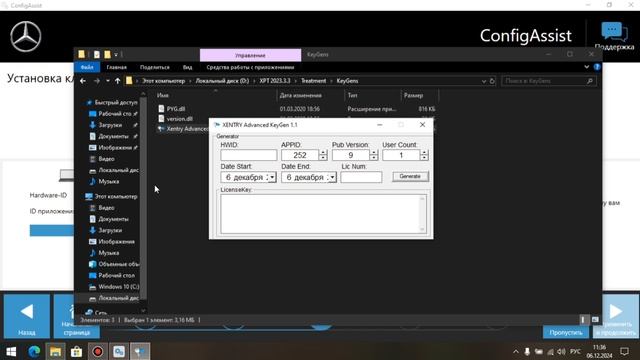This screenshot has height=360, width=640.
Task: Go back in File Explorer navigation
Action: click(83, 81)
